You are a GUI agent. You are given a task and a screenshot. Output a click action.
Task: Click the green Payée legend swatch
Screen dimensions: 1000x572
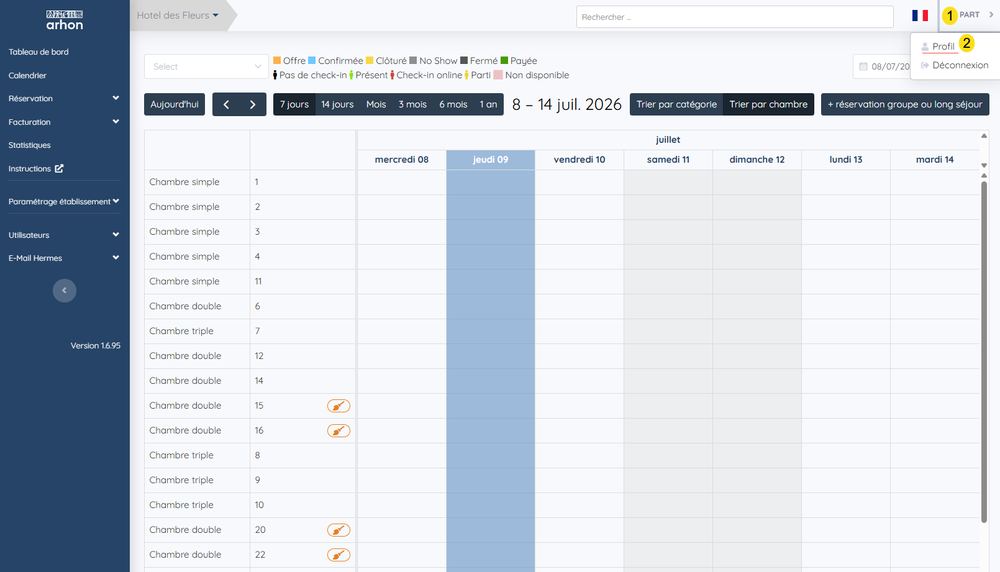click(x=504, y=61)
